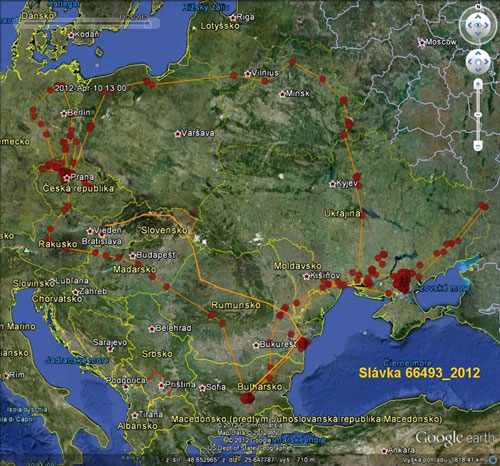This screenshot has width=500, height=466.
Task: Click the Google Earth logo
Action: pyautogui.click(x=455, y=438)
